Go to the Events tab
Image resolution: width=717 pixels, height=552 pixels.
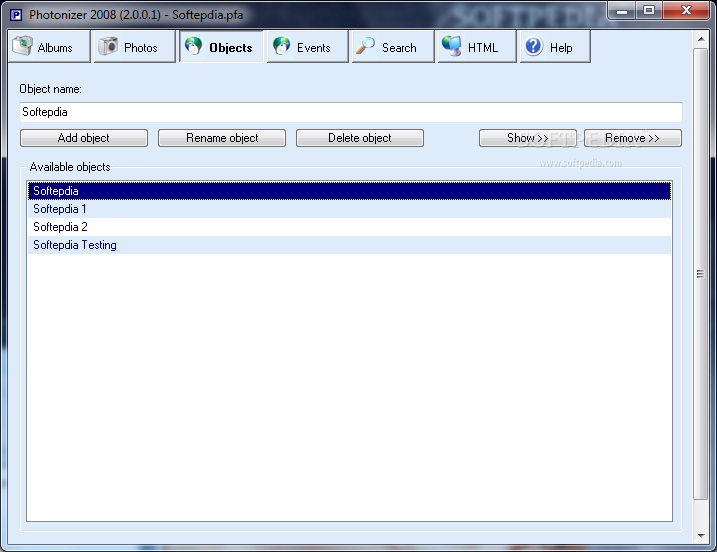pos(308,46)
